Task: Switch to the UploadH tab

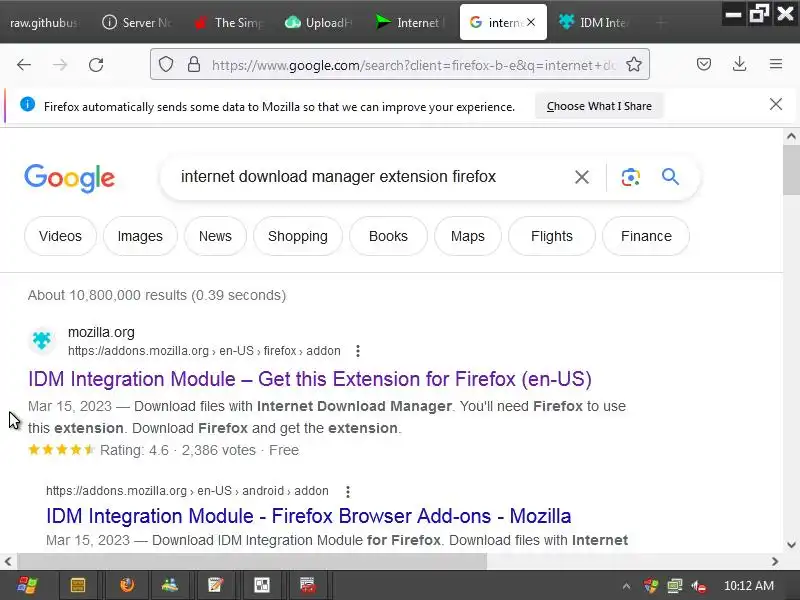Action: pyautogui.click(x=319, y=22)
